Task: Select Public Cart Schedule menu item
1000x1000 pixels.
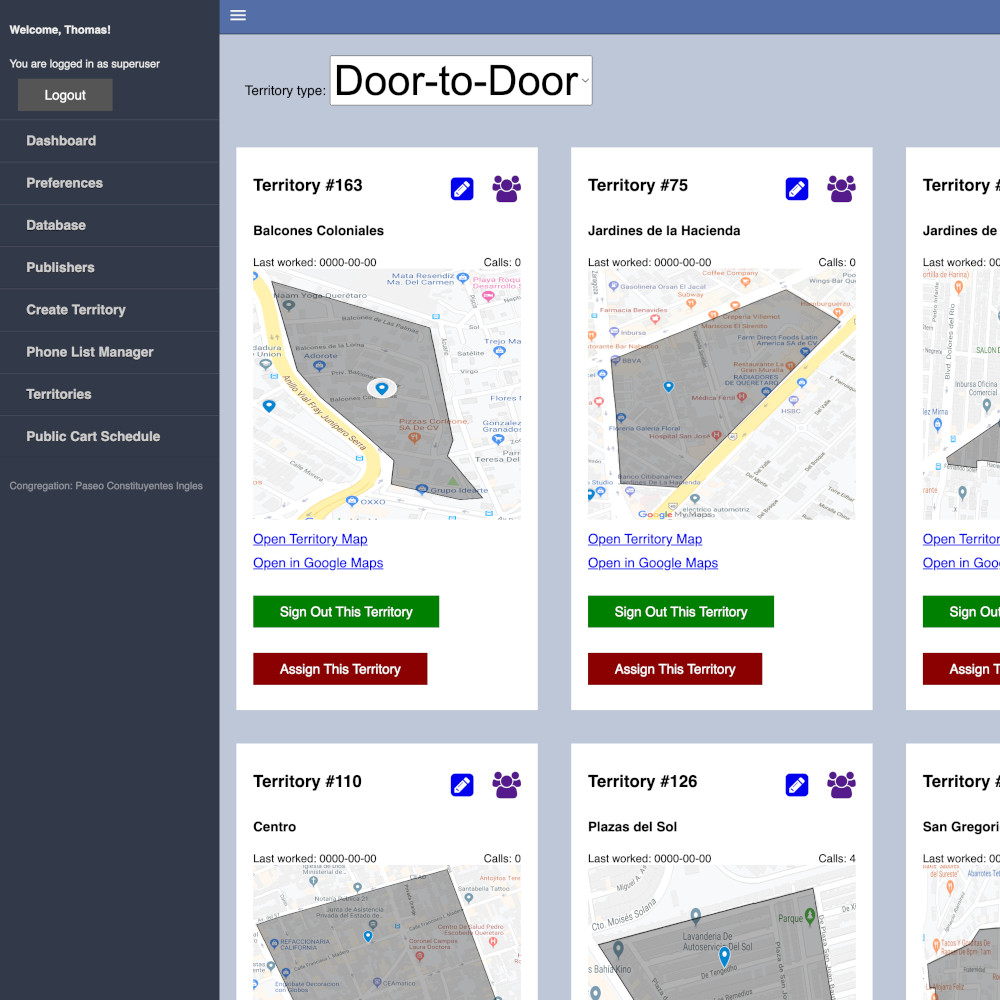Action: click(93, 436)
